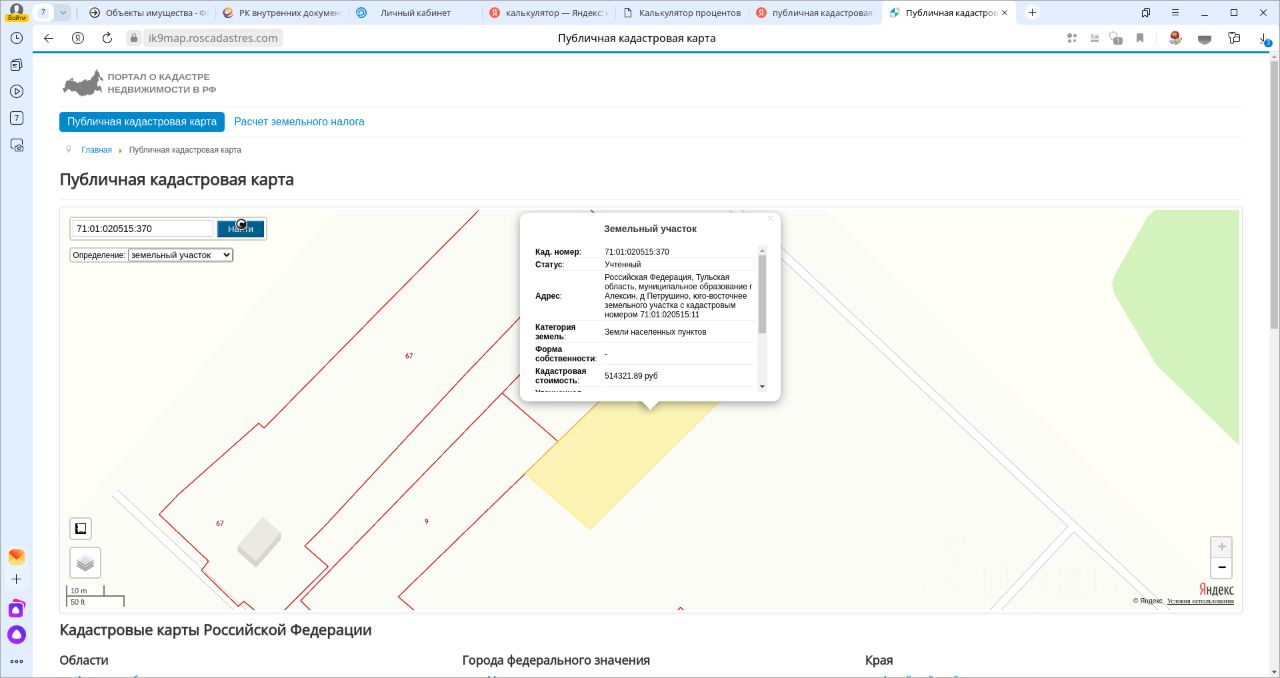
Task: Click the Края heading
Action: [x=879, y=660]
